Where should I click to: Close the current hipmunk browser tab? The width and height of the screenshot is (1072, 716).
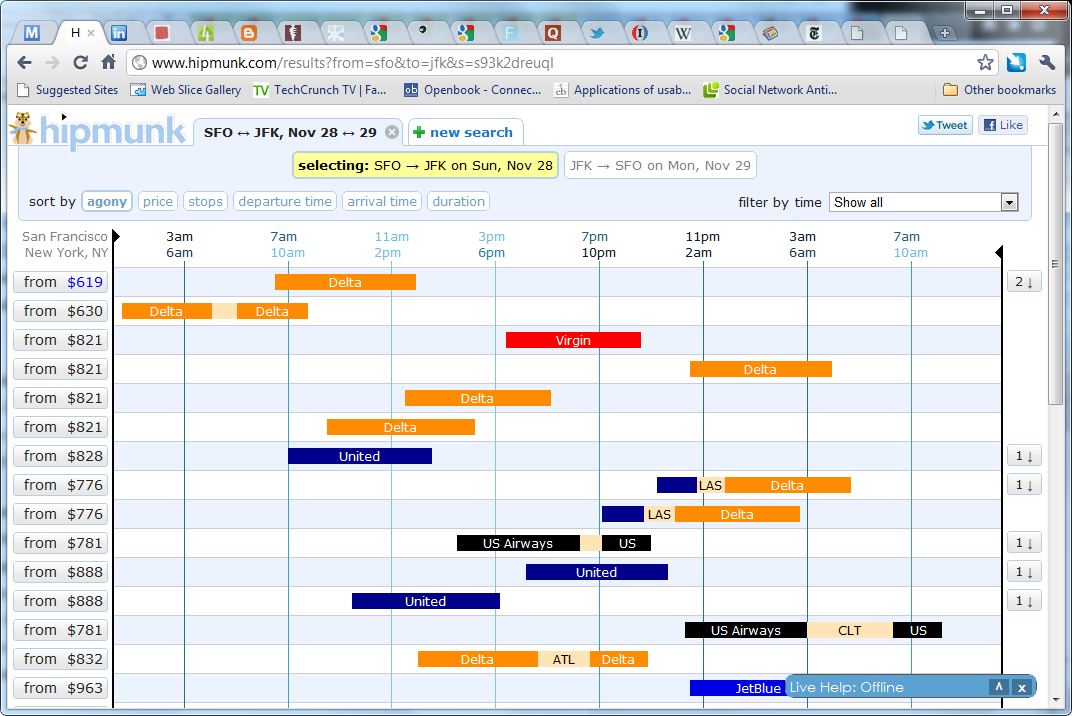[x=91, y=33]
